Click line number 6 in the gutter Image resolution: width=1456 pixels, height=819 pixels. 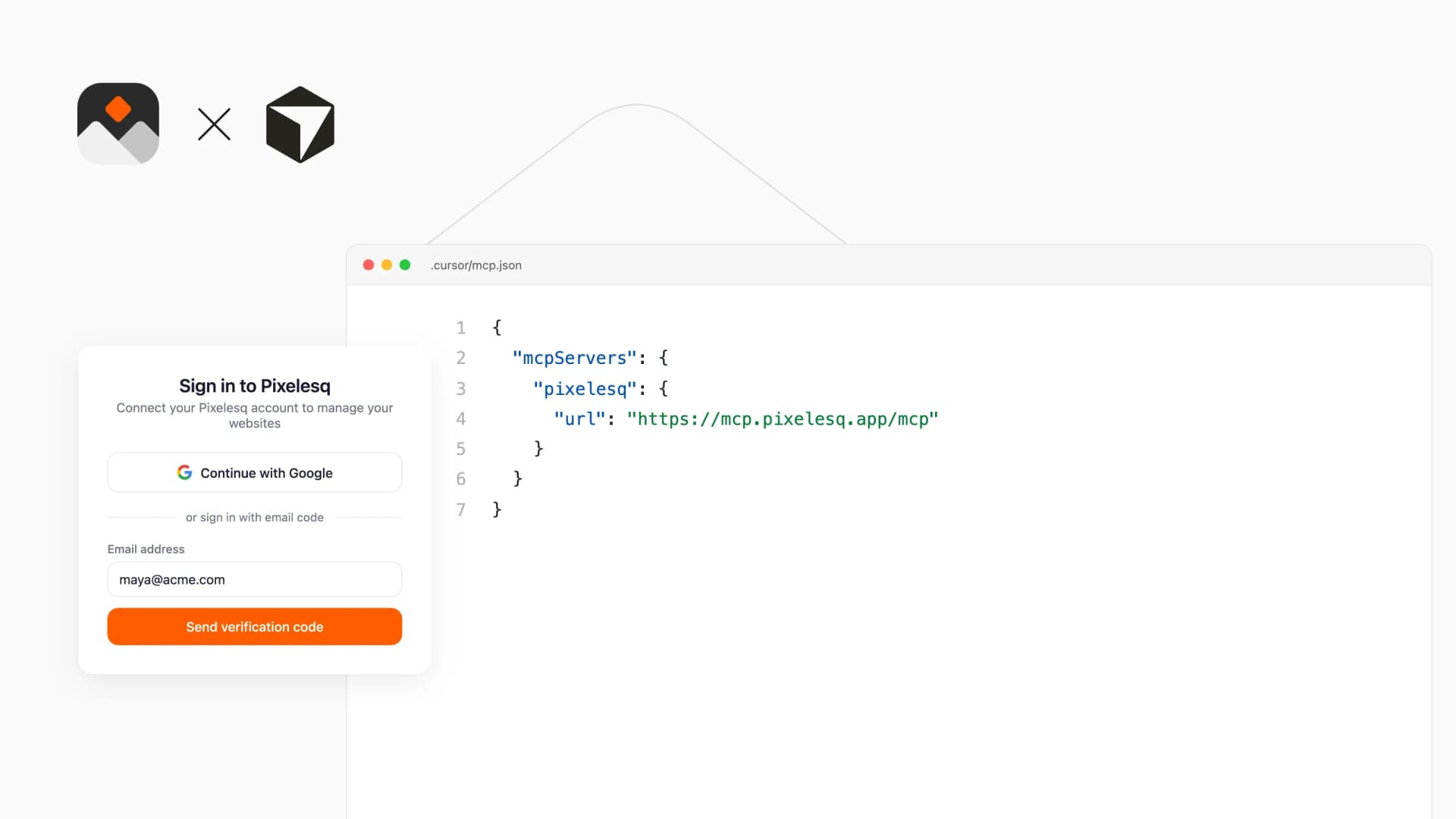(461, 479)
